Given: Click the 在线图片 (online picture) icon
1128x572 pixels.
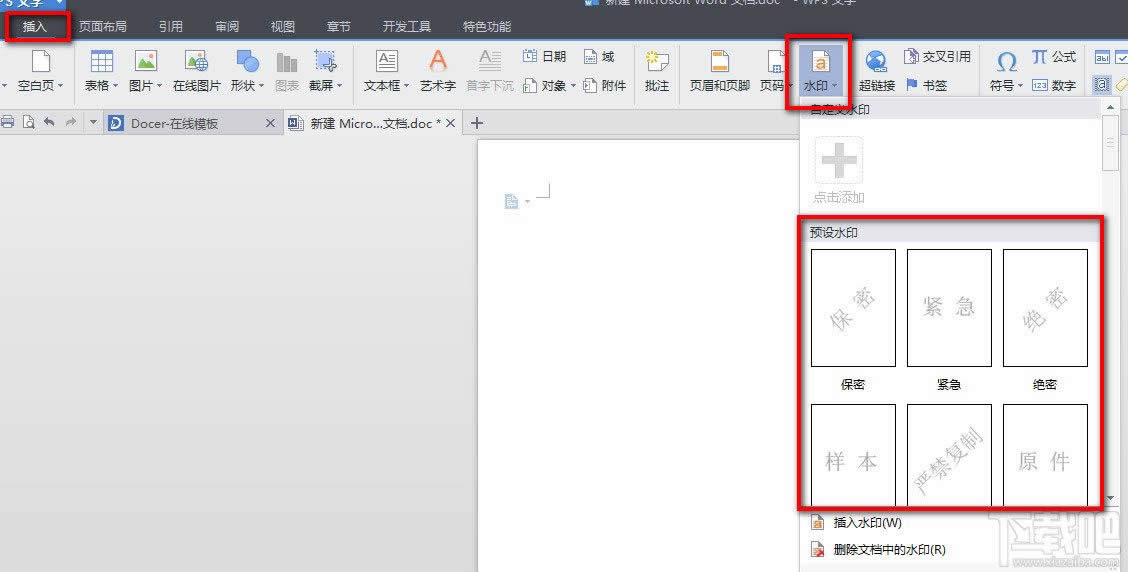Looking at the screenshot, I should [x=196, y=62].
